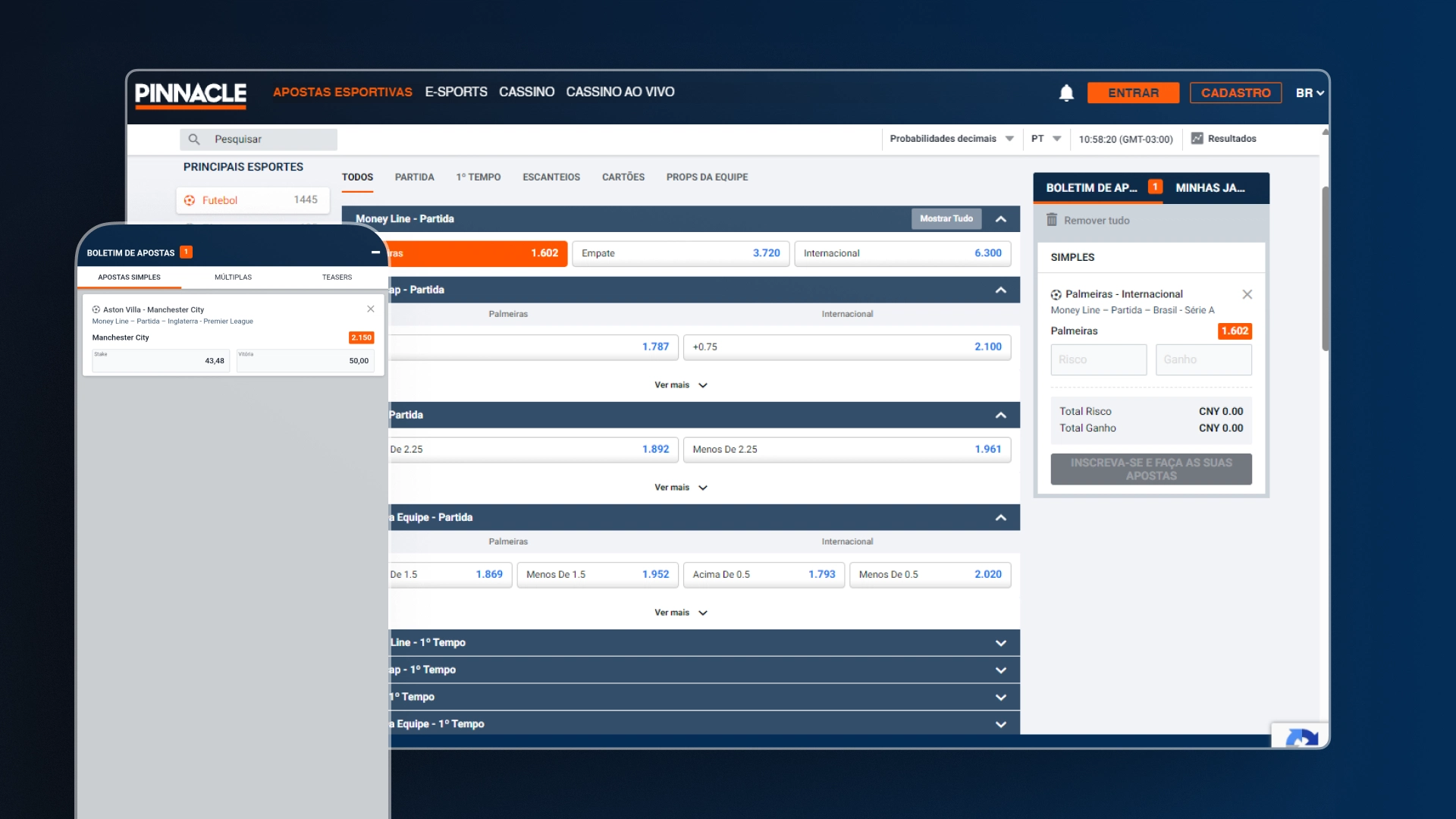
Task: Toggle Empate 3.720 odds
Action: pyautogui.click(x=680, y=253)
